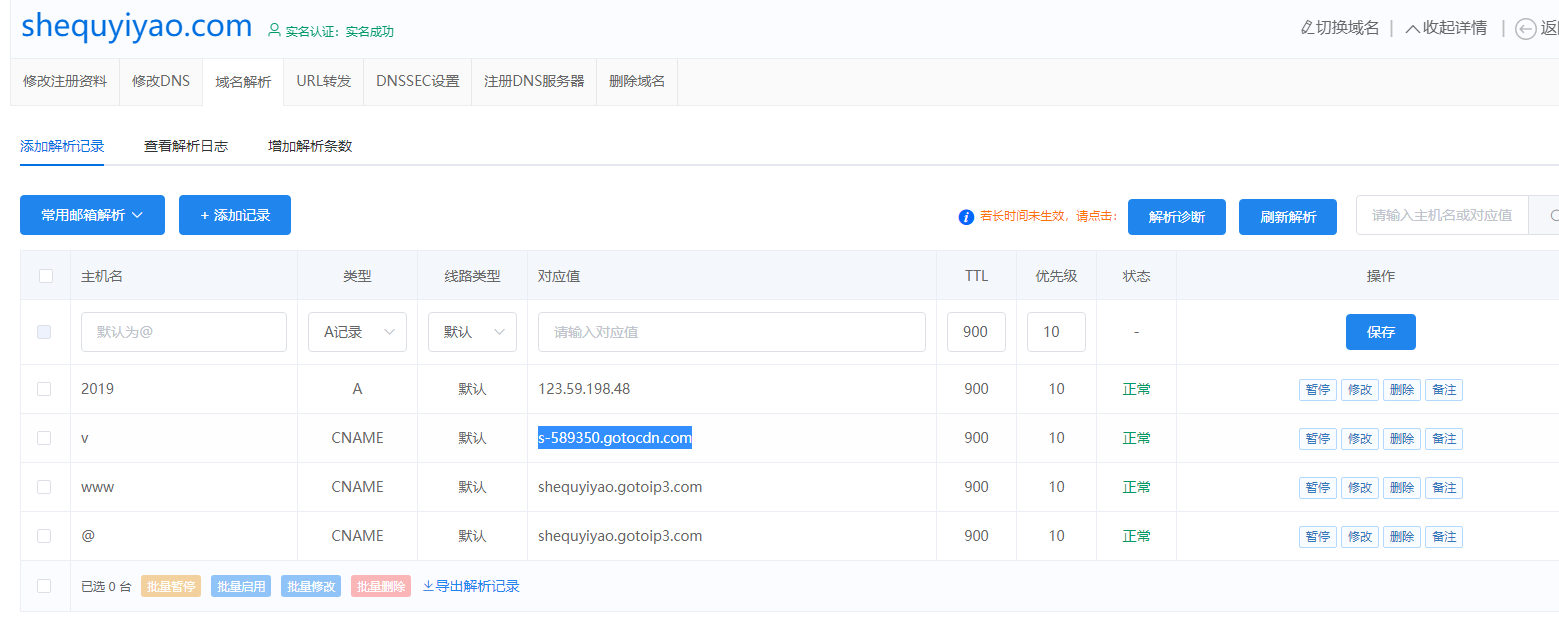Click 备注 on the @ CNAME record
Screen dimensions: 1559x621
click(x=1443, y=537)
